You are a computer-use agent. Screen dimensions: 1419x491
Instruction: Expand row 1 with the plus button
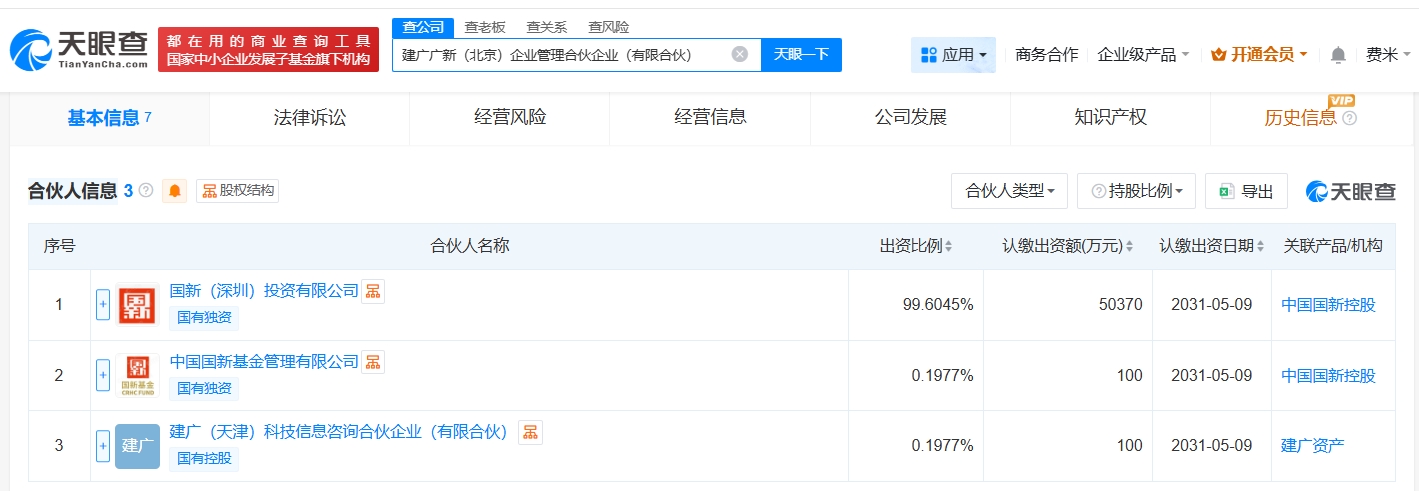point(103,305)
